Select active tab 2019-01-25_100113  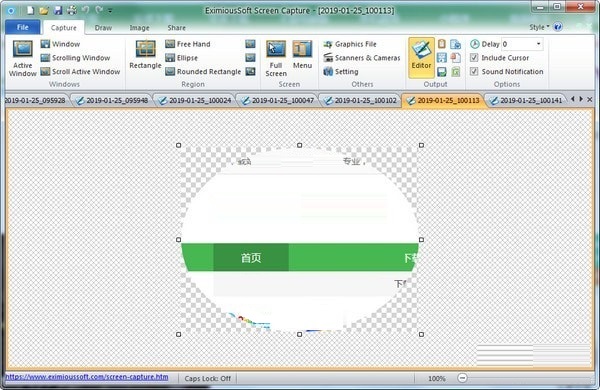tap(443, 100)
